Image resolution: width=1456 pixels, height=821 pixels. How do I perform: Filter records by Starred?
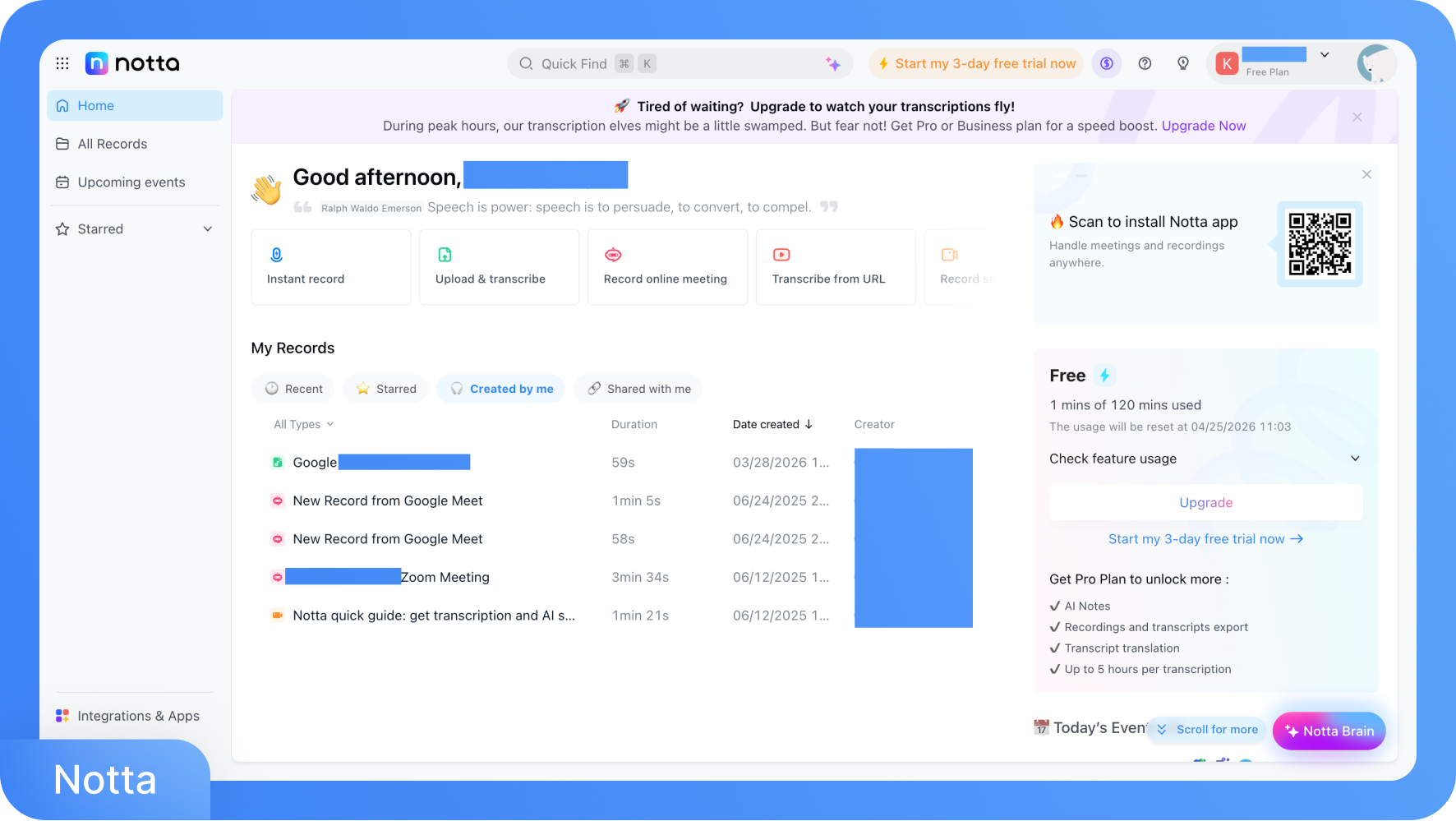click(x=385, y=389)
